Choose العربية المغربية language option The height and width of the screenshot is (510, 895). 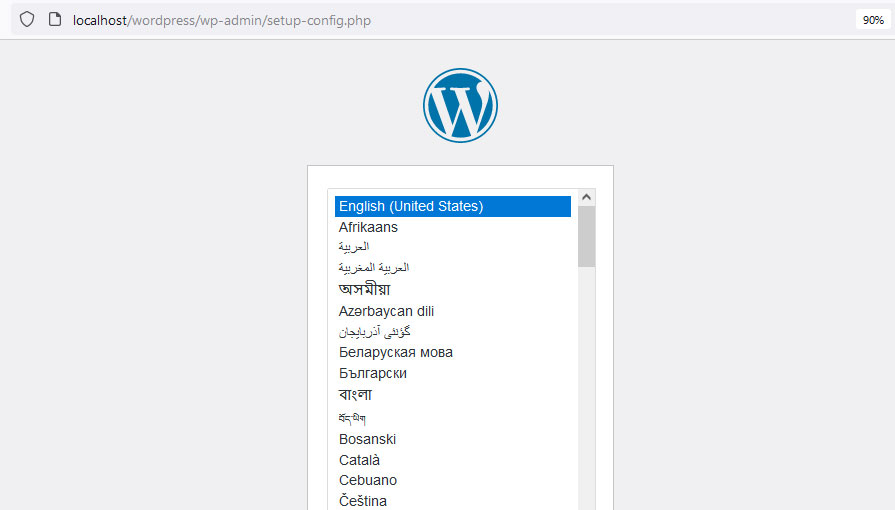[453, 268]
